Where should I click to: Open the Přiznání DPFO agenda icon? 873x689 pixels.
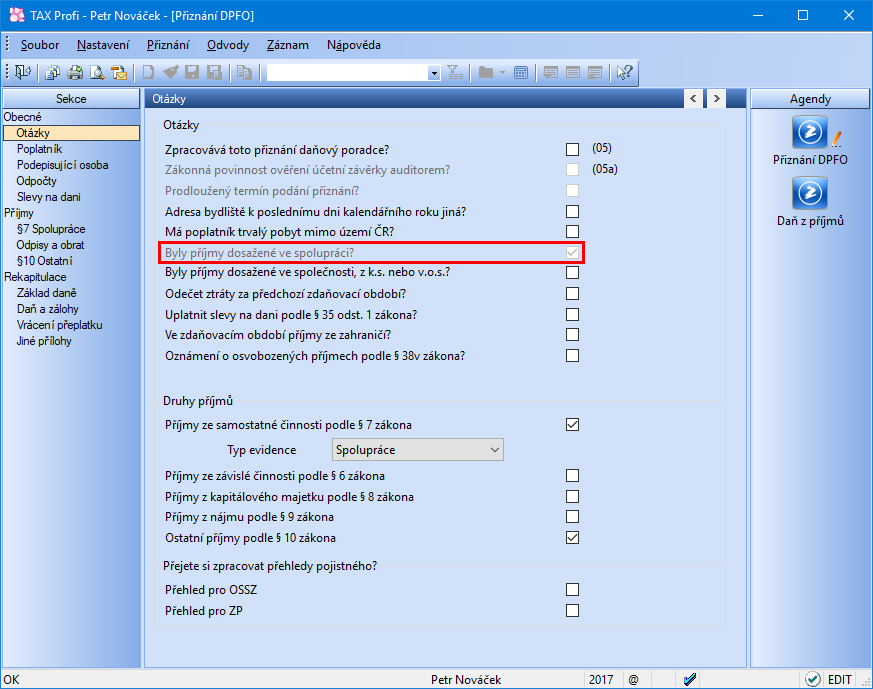(x=810, y=132)
